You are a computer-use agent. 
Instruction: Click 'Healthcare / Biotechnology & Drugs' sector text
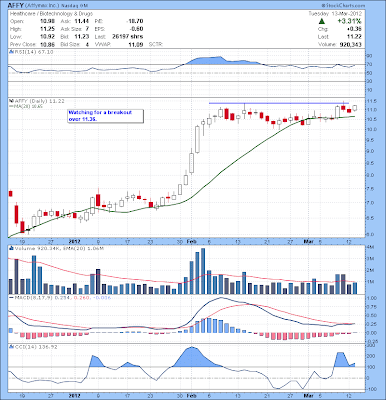coord(51,14)
